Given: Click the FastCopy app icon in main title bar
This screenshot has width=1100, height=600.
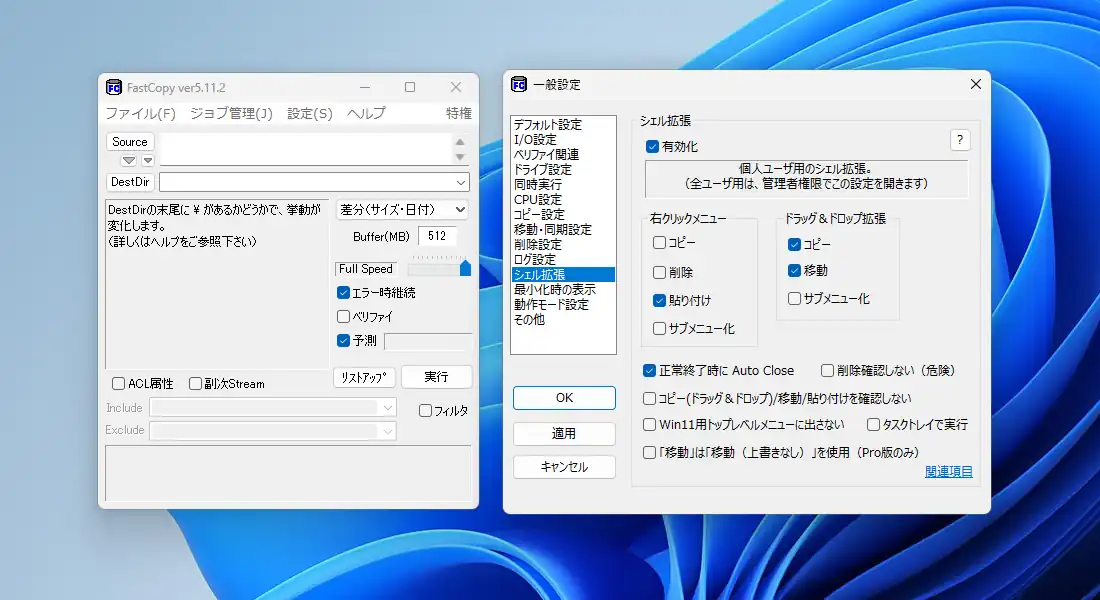Looking at the screenshot, I should point(114,87).
